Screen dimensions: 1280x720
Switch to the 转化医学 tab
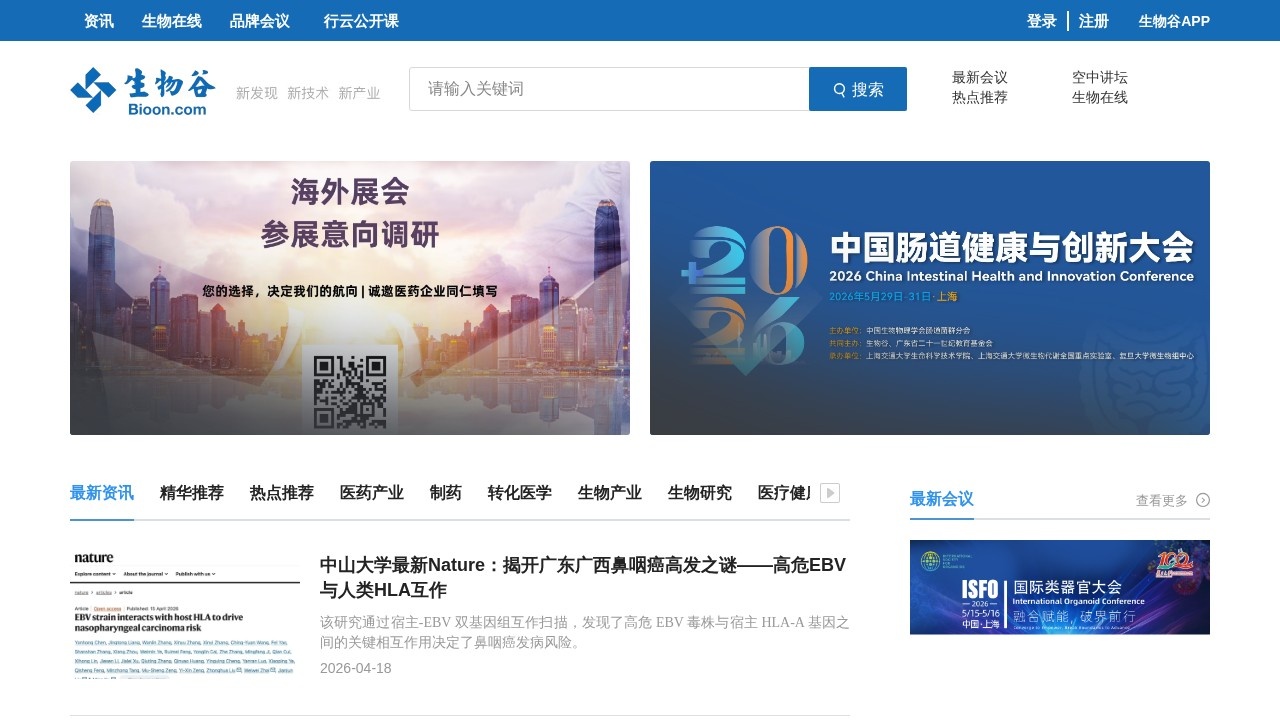[520, 493]
